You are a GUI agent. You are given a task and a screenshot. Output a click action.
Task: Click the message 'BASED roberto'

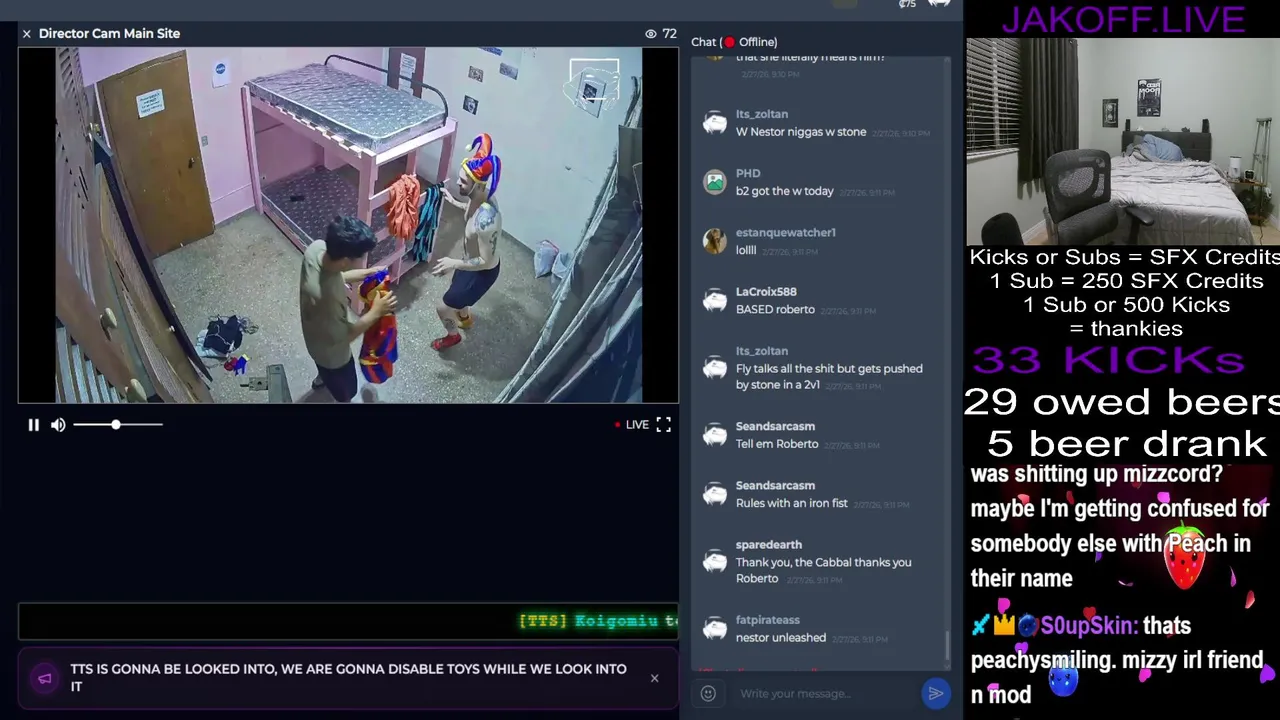[775, 310]
